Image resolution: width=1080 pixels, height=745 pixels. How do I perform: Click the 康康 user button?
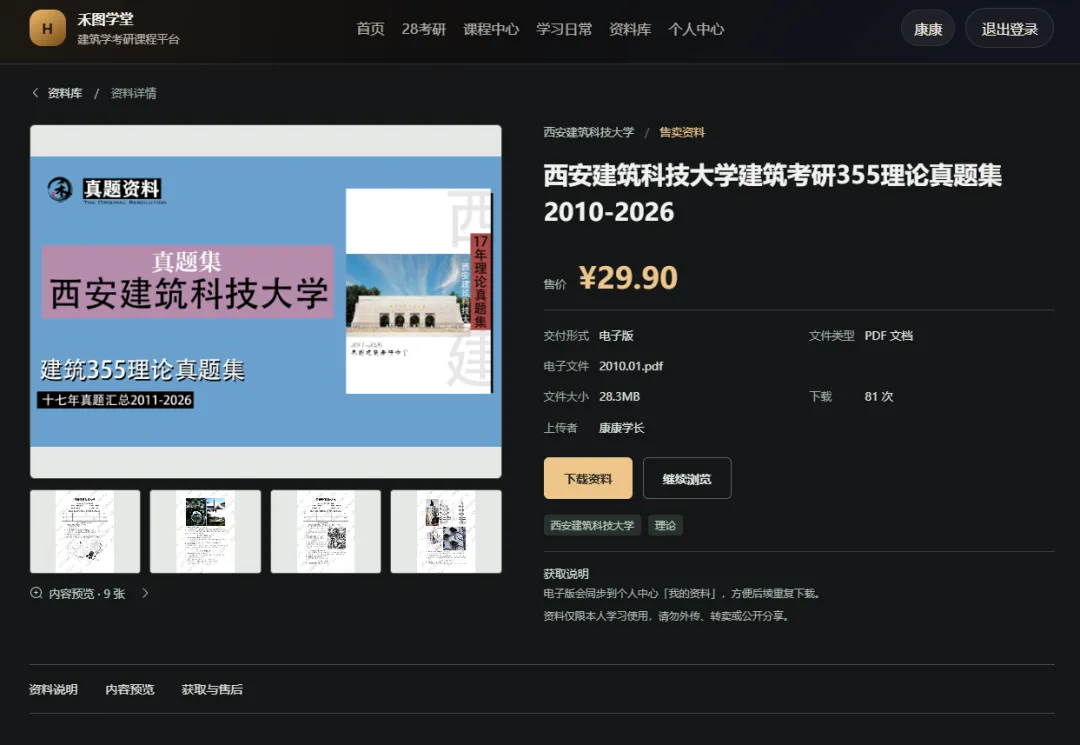pos(928,29)
